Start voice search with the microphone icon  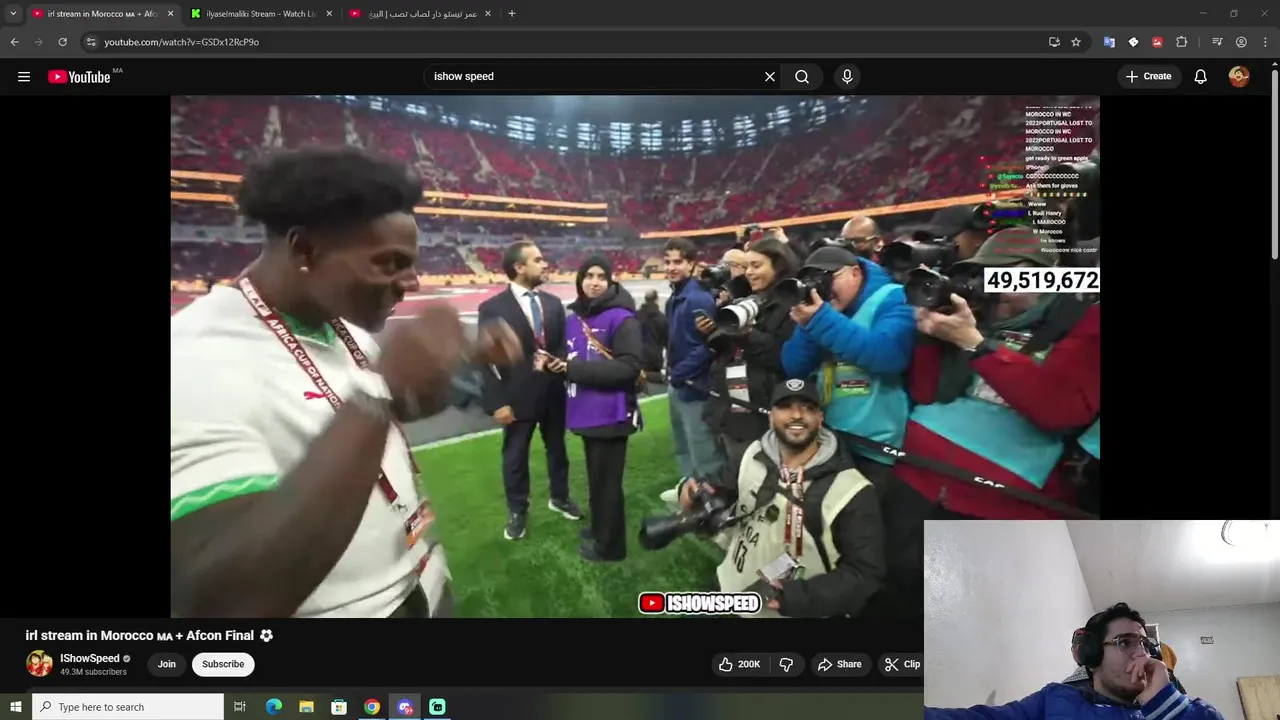point(847,76)
